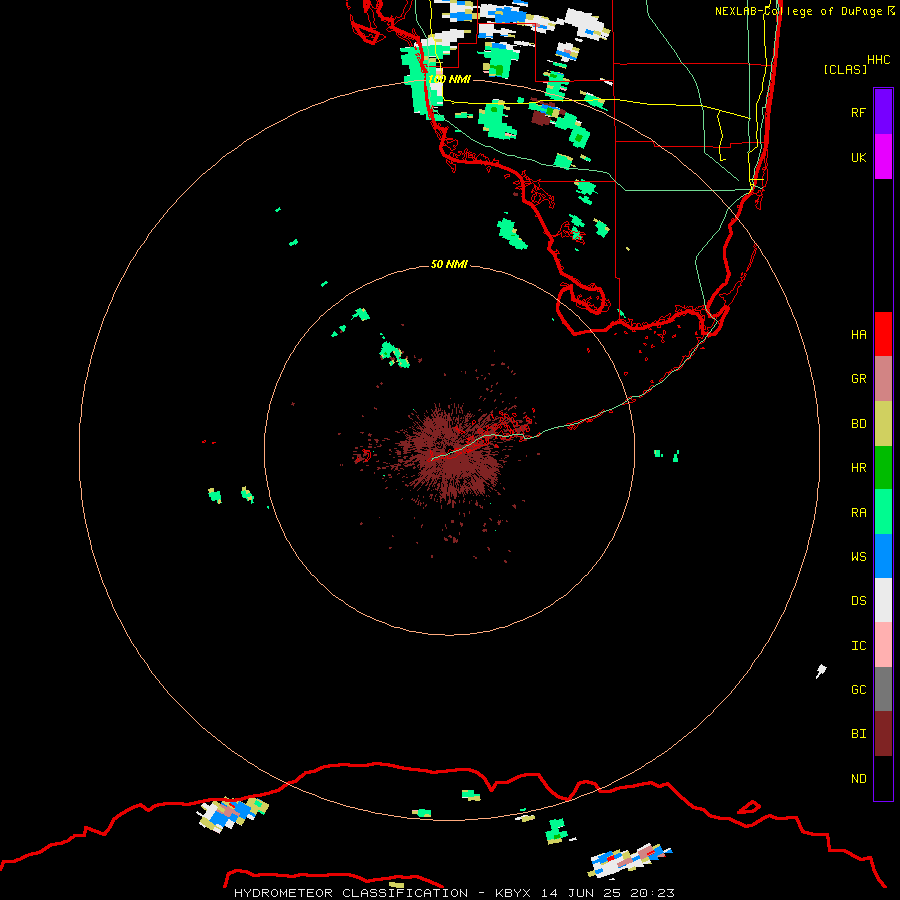Click the BI legend label
The width and height of the screenshot is (900, 900).
click(x=859, y=734)
